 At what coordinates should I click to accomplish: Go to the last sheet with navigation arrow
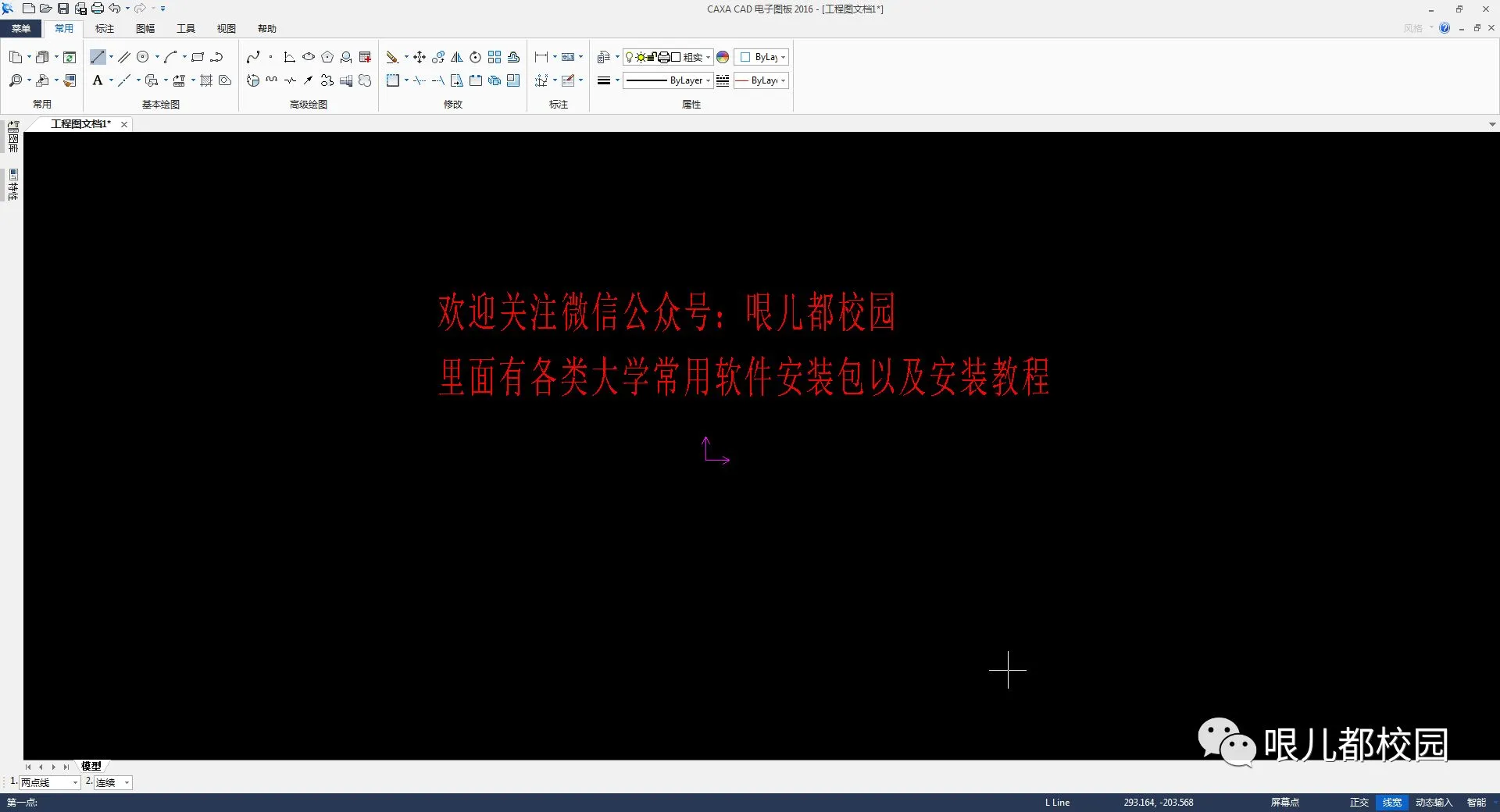[66, 767]
